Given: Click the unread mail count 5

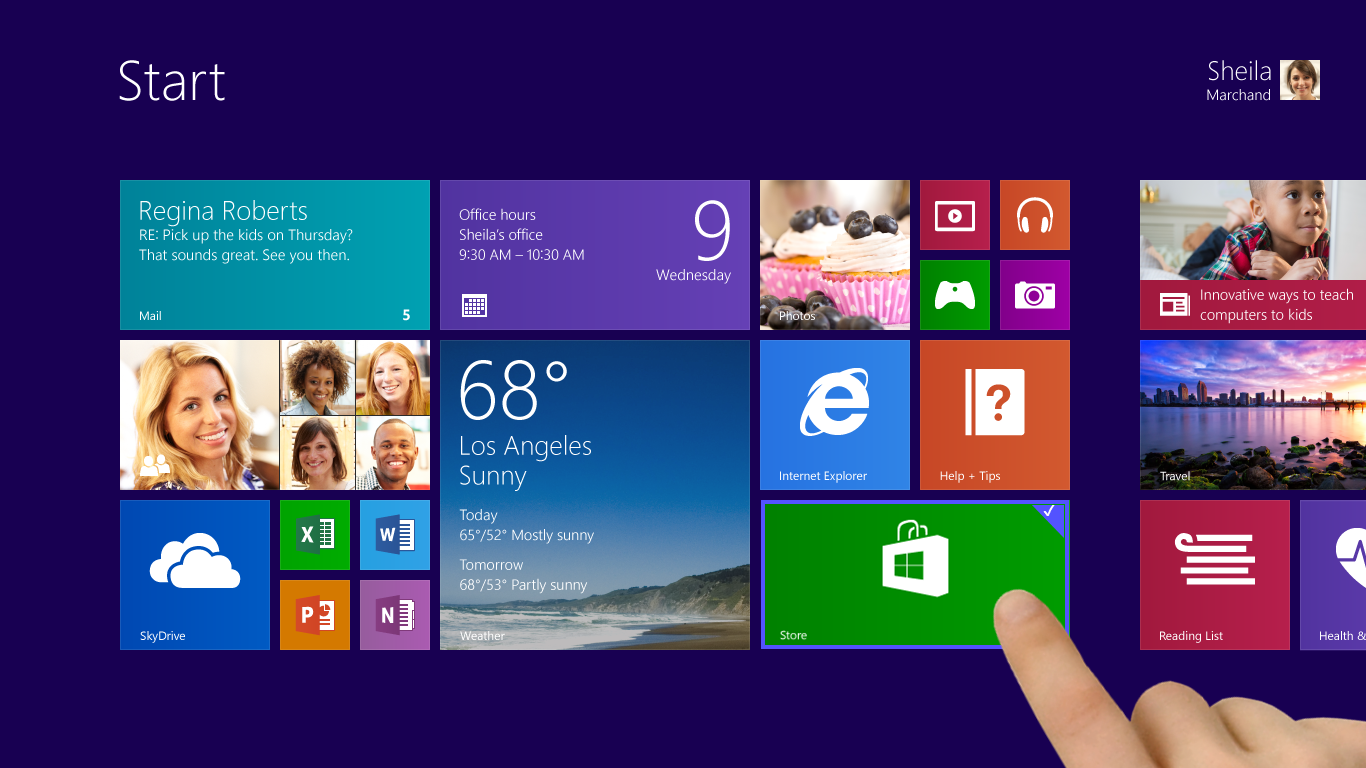Looking at the screenshot, I should click(406, 315).
